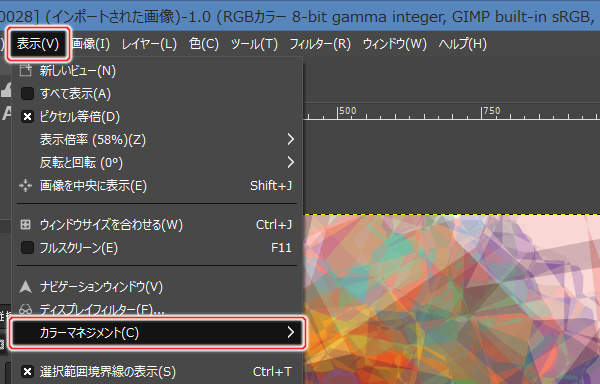Select 画像を中央に表示(E) entry

pyautogui.click(x=157, y=186)
